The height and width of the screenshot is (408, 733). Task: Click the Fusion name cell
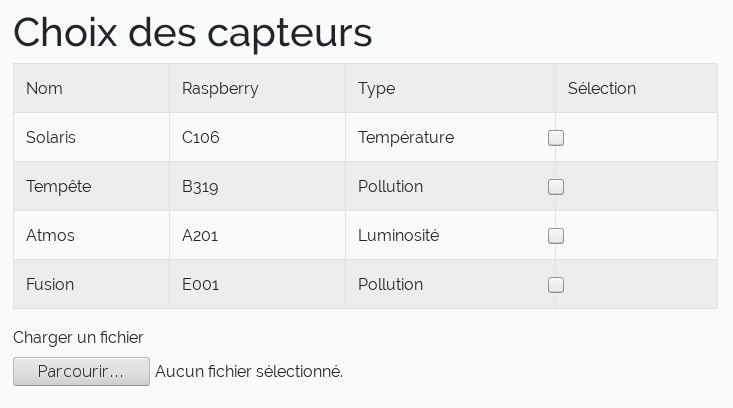click(50, 284)
